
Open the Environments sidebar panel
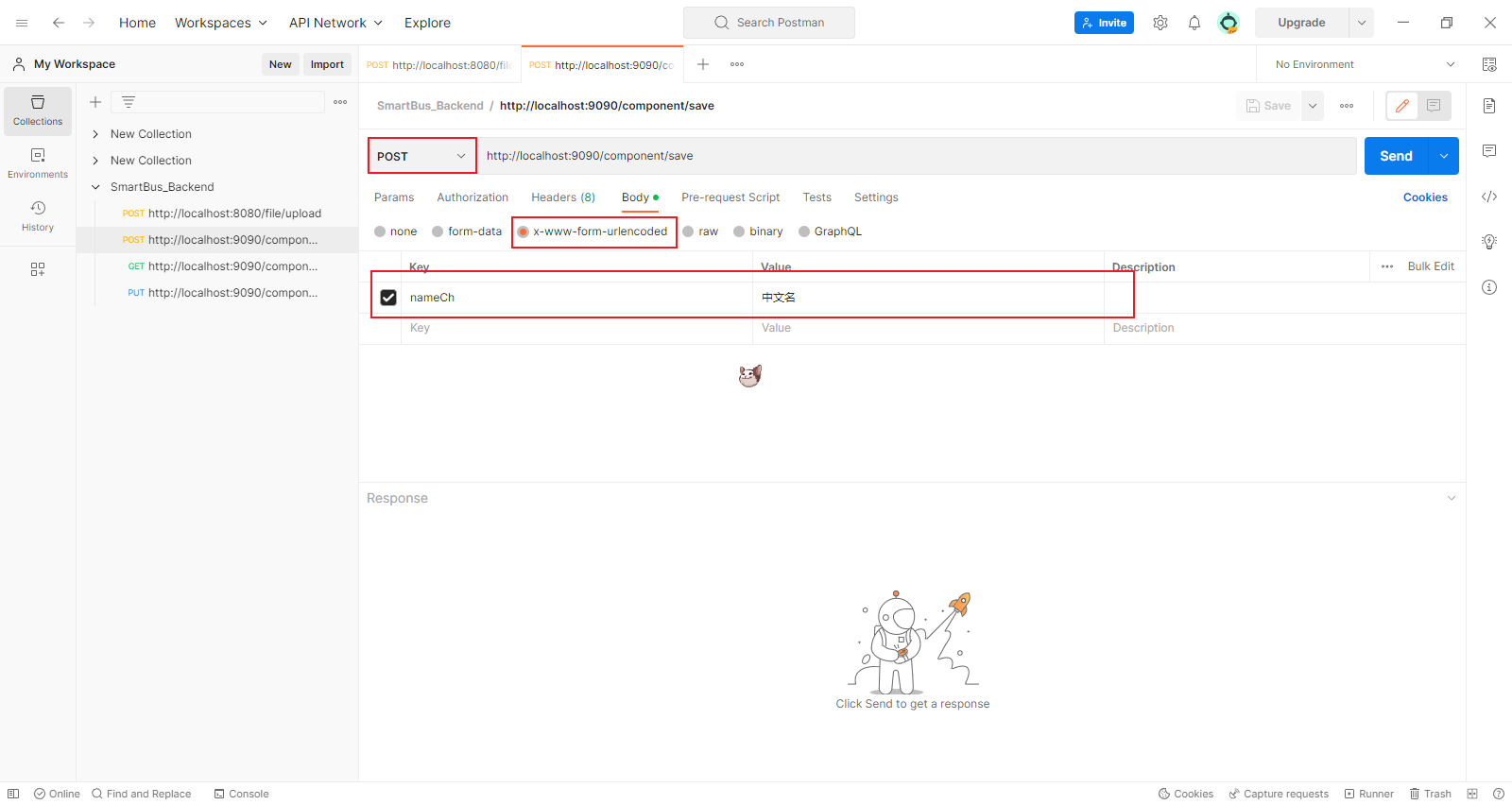pos(38,163)
